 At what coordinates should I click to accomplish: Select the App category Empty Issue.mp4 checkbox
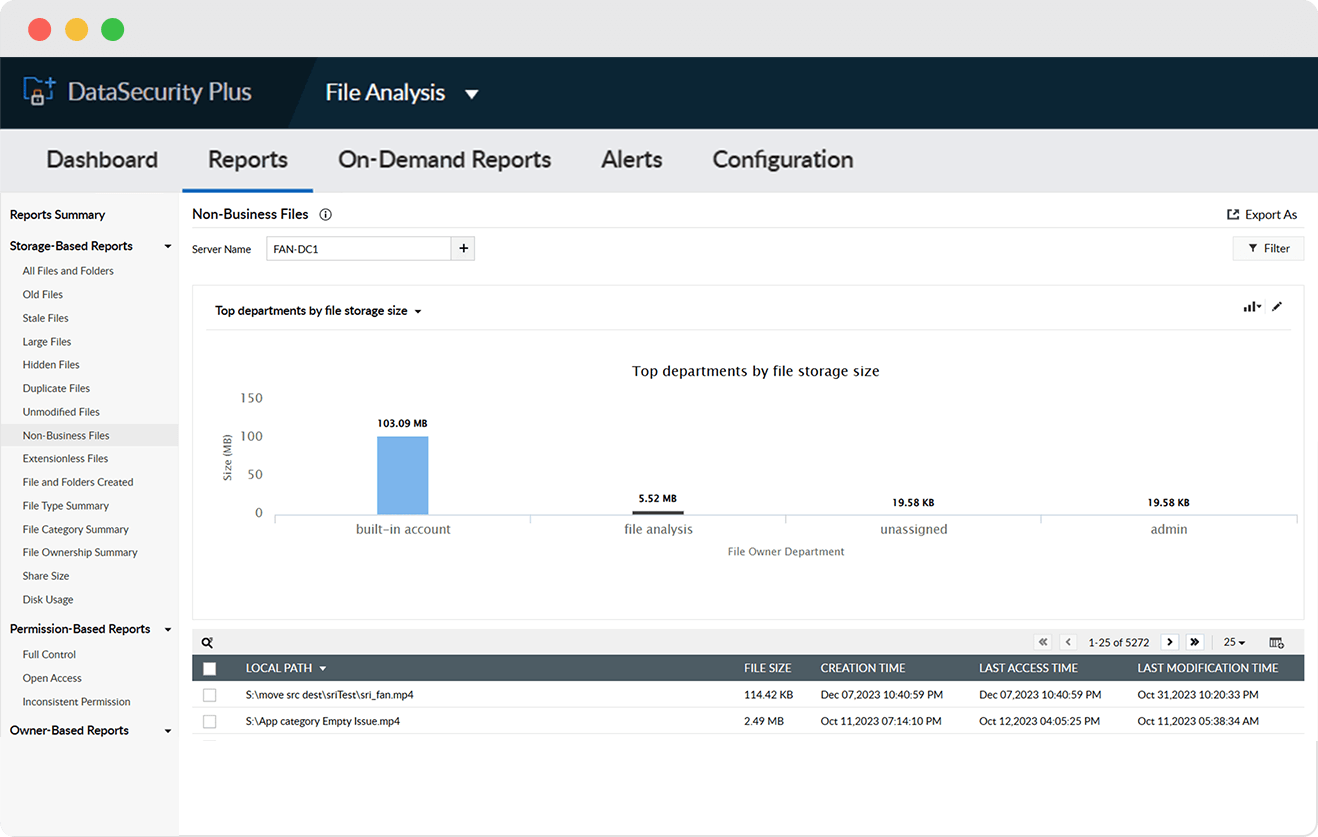coord(209,721)
